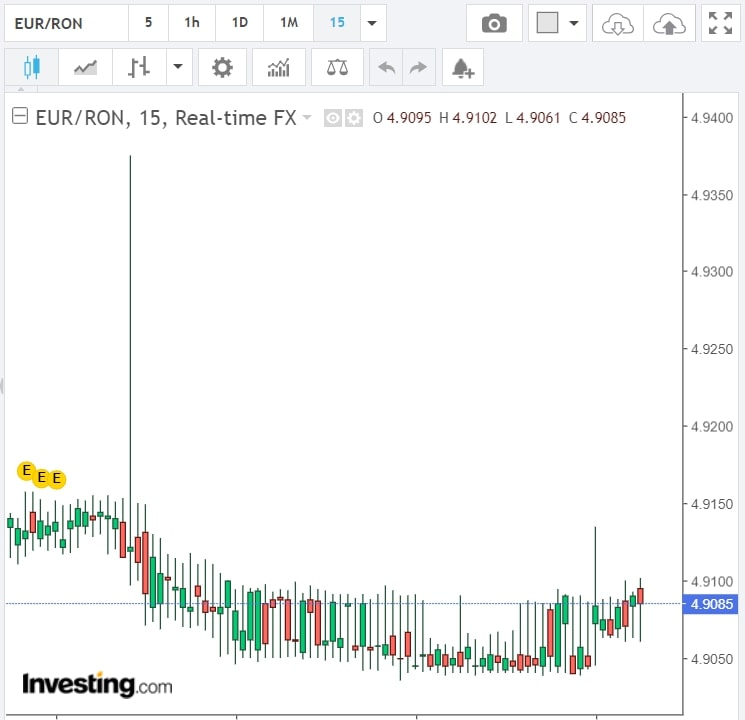The width and height of the screenshot is (745, 720).
Task: Take a chart snapshot with camera icon
Action: (494, 23)
